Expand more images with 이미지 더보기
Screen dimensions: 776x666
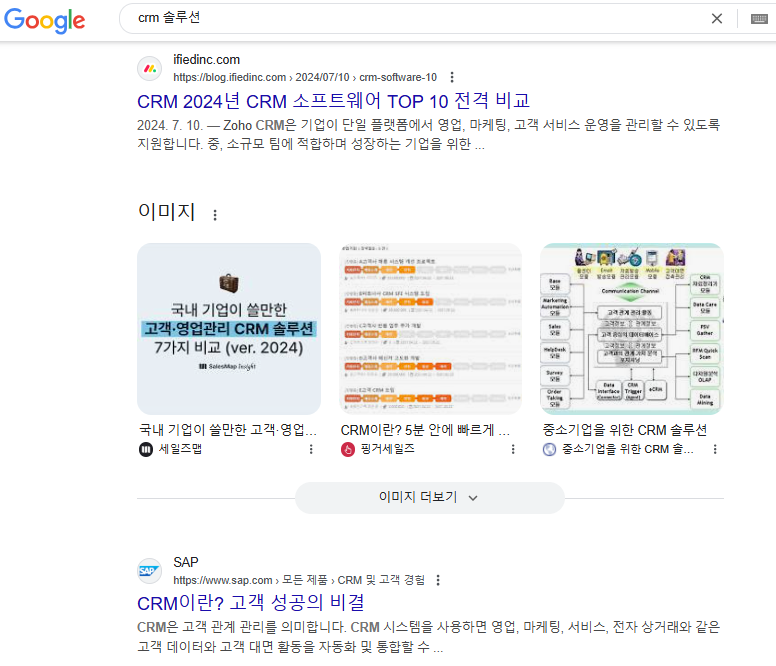coord(430,497)
